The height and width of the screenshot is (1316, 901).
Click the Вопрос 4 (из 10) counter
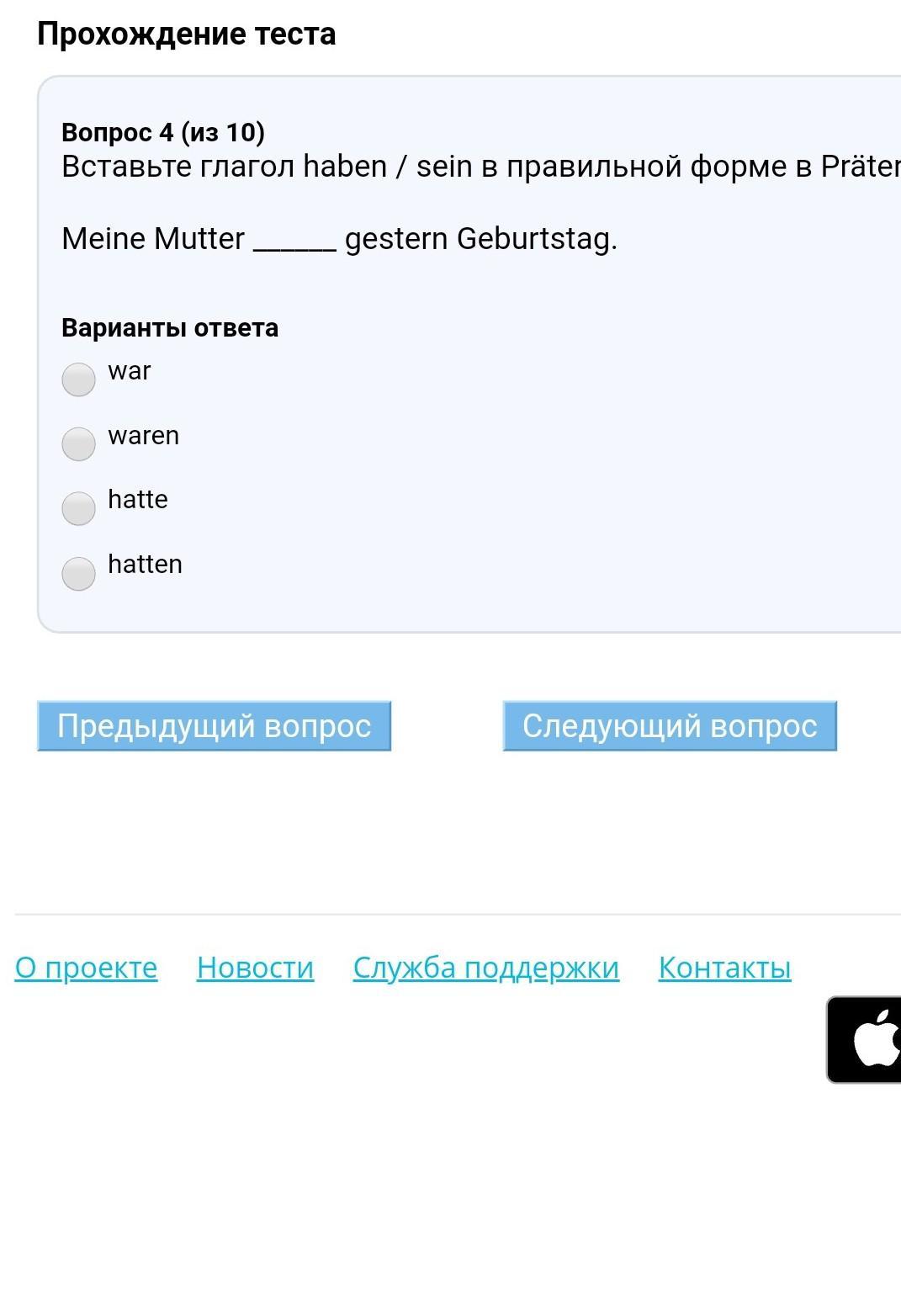tap(163, 132)
